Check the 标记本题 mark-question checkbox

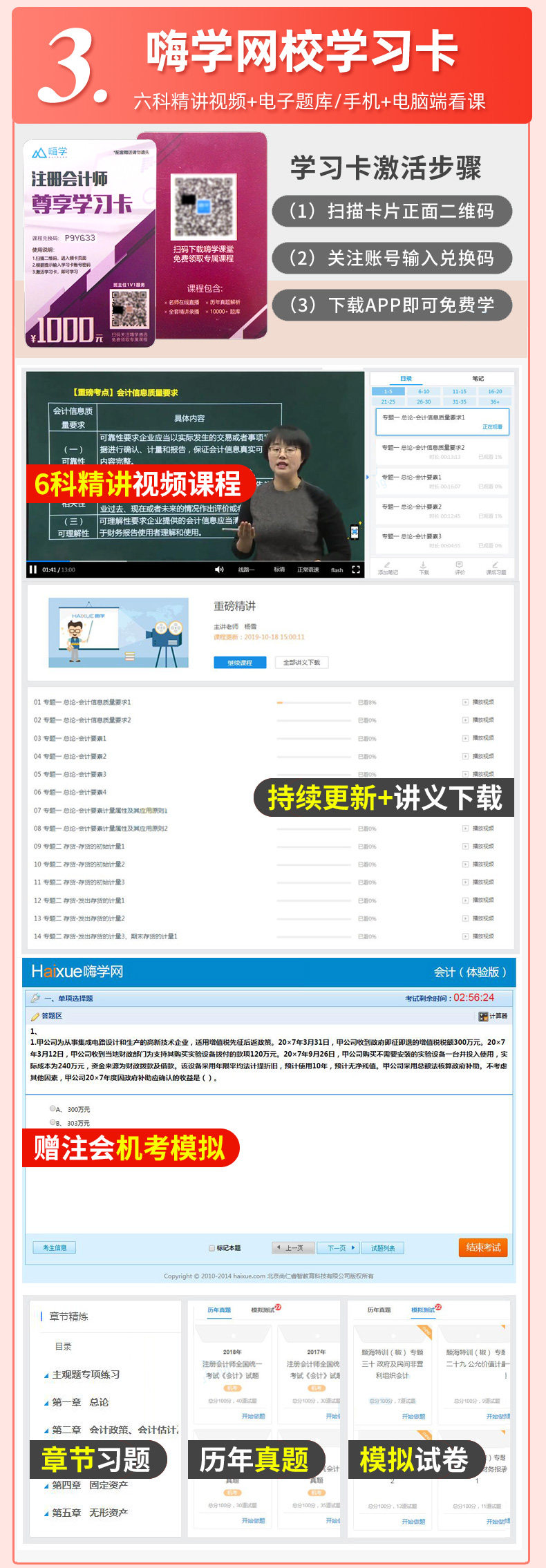pyautogui.click(x=211, y=1248)
